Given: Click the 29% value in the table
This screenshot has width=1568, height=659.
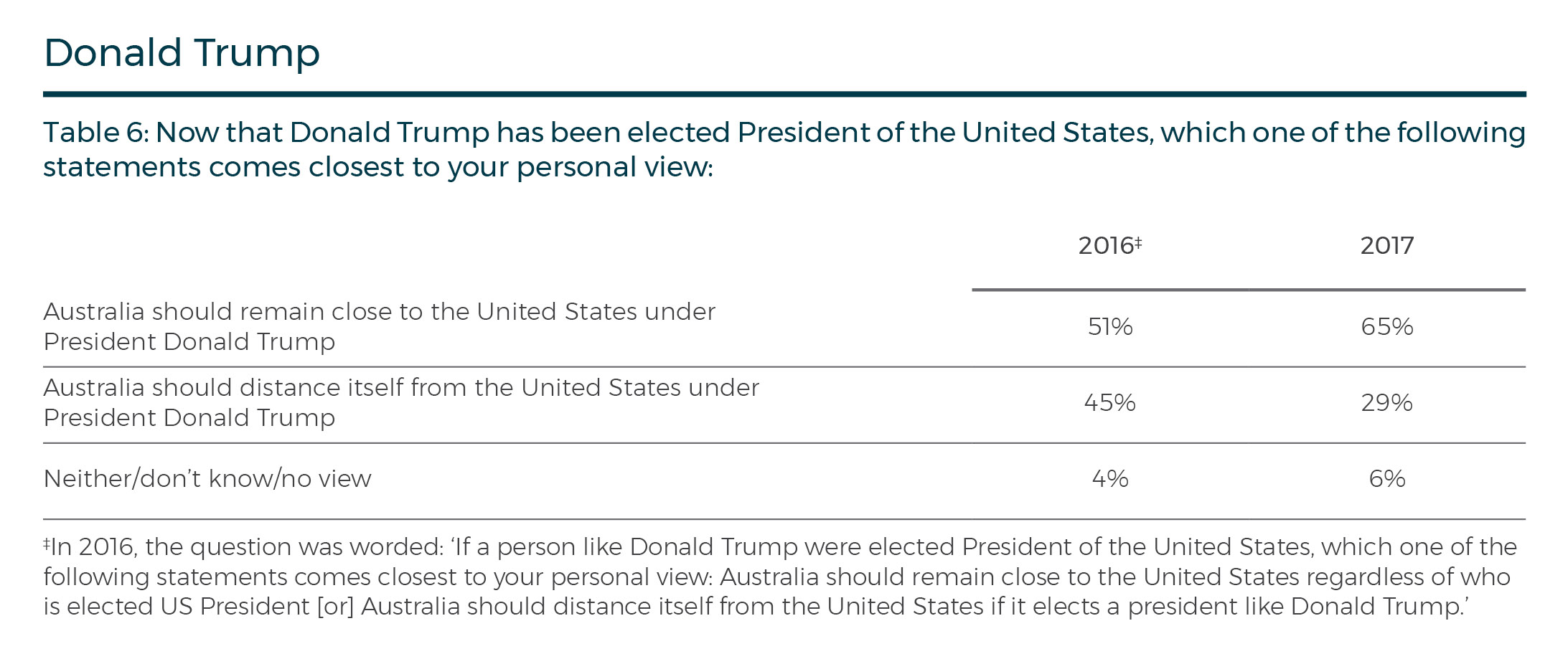Looking at the screenshot, I should (1386, 403).
